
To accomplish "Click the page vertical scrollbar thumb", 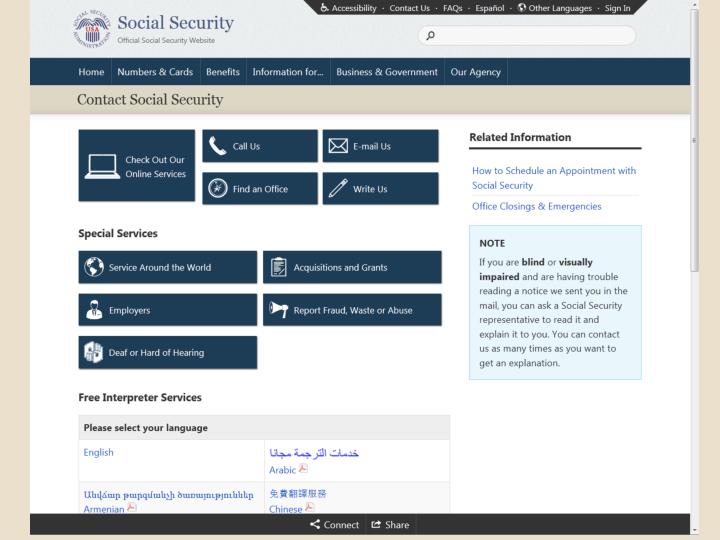I will coord(694,140).
